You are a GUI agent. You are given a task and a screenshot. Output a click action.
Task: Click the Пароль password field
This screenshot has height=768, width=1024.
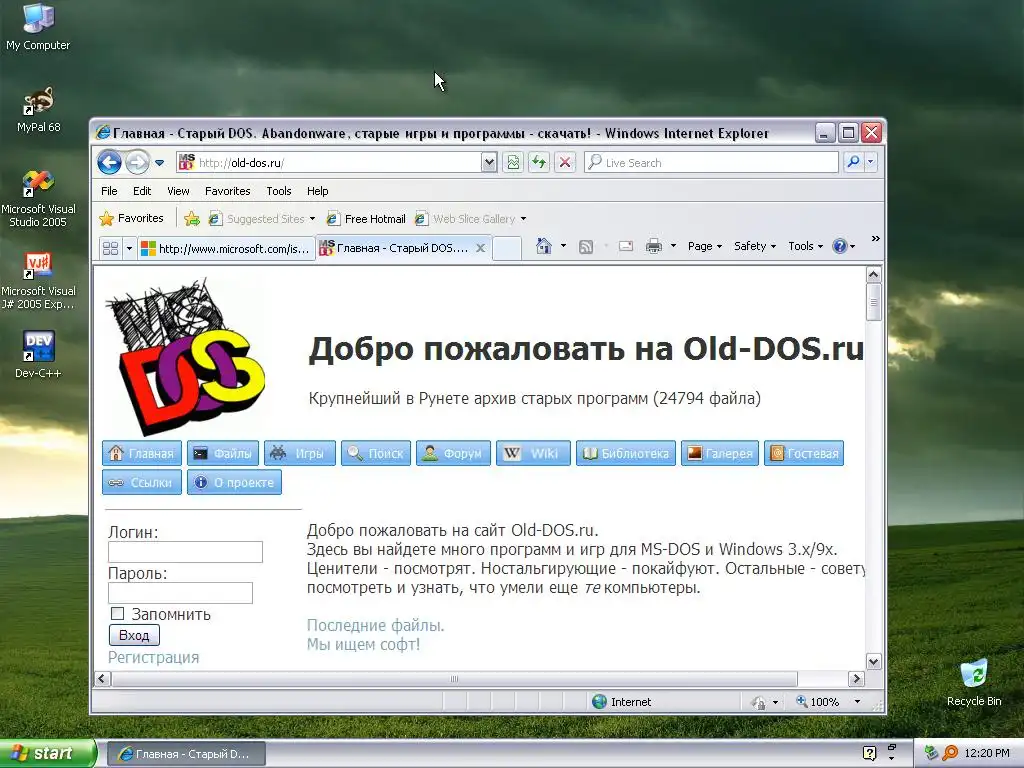point(180,593)
